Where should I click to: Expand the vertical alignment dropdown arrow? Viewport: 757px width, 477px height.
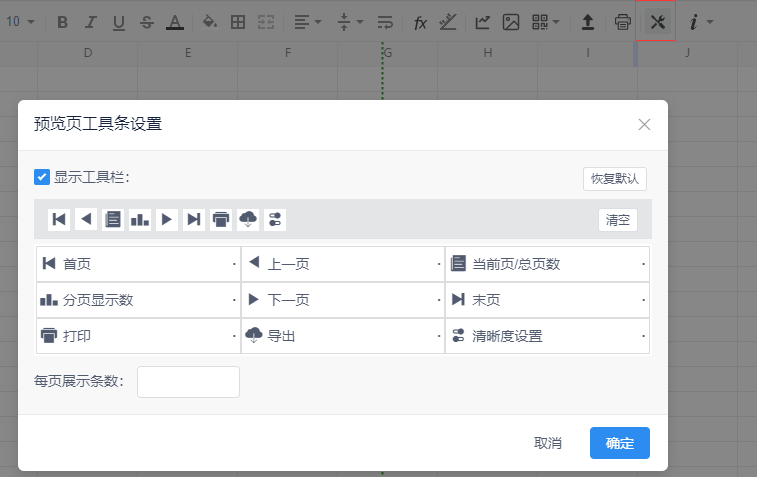(360, 22)
